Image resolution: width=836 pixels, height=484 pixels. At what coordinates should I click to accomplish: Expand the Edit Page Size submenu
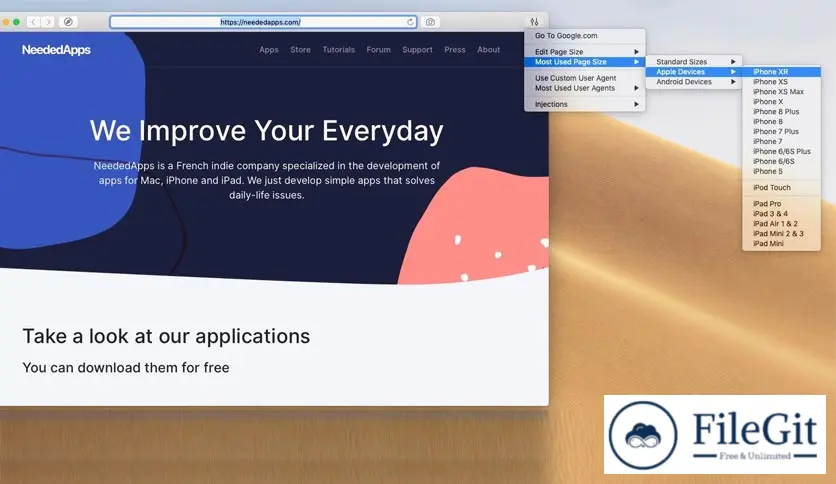coord(585,52)
